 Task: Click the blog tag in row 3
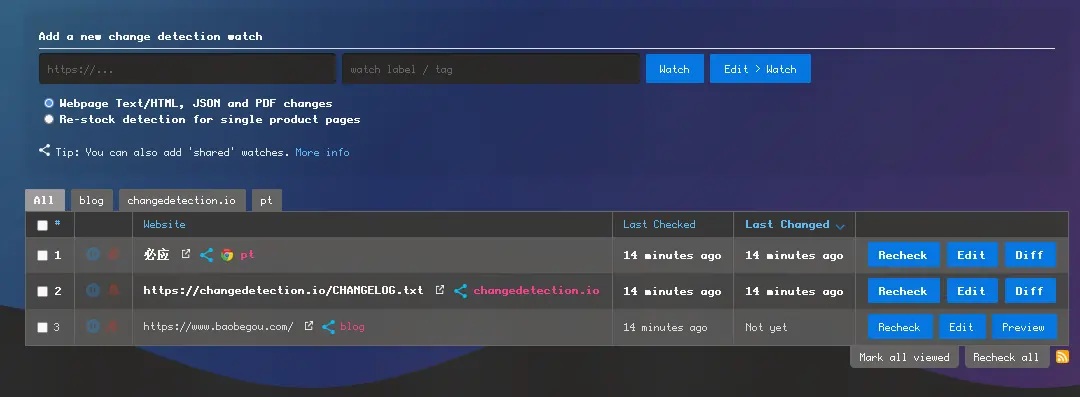(x=352, y=327)
